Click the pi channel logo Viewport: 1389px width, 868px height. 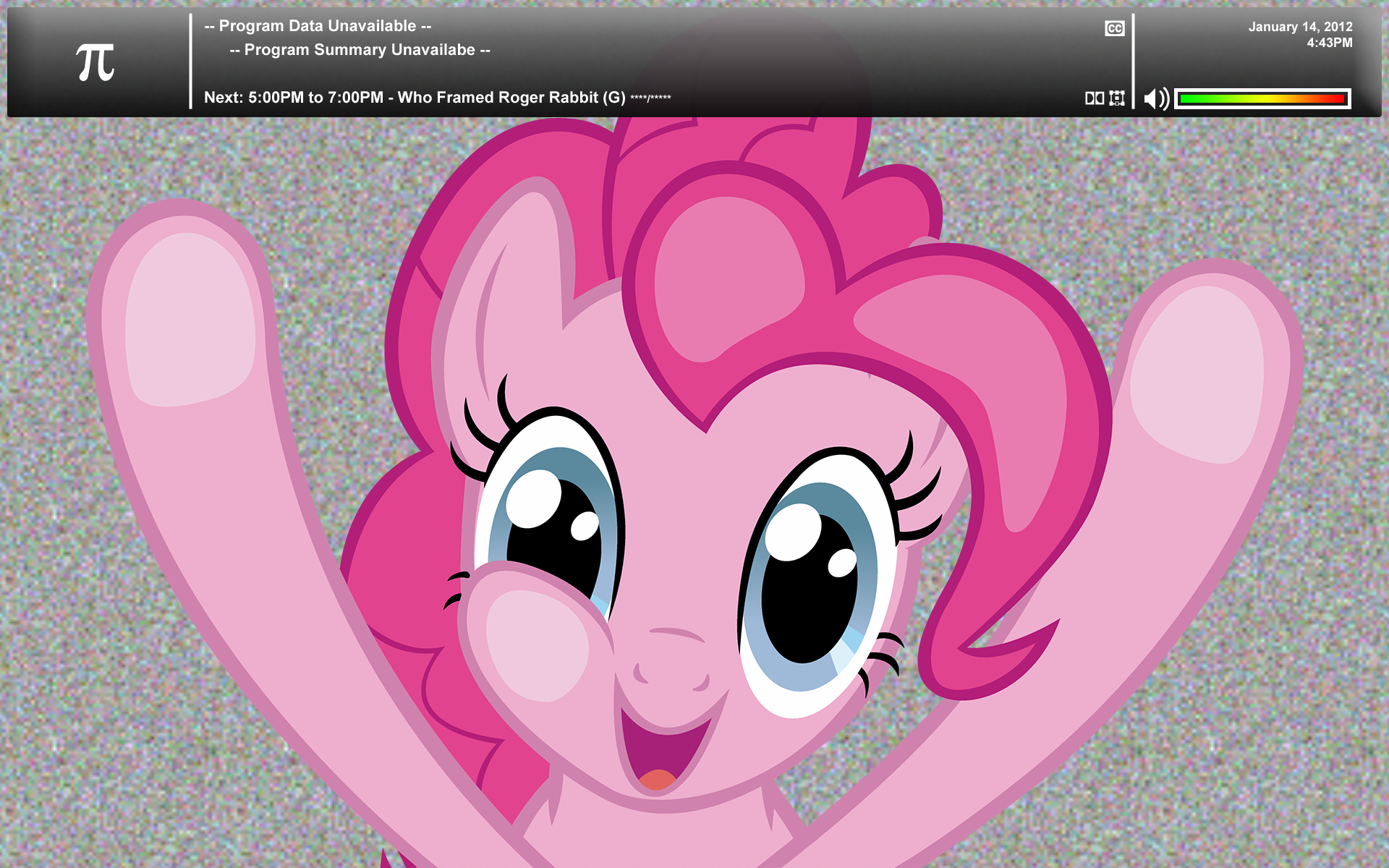pos(95,62)
